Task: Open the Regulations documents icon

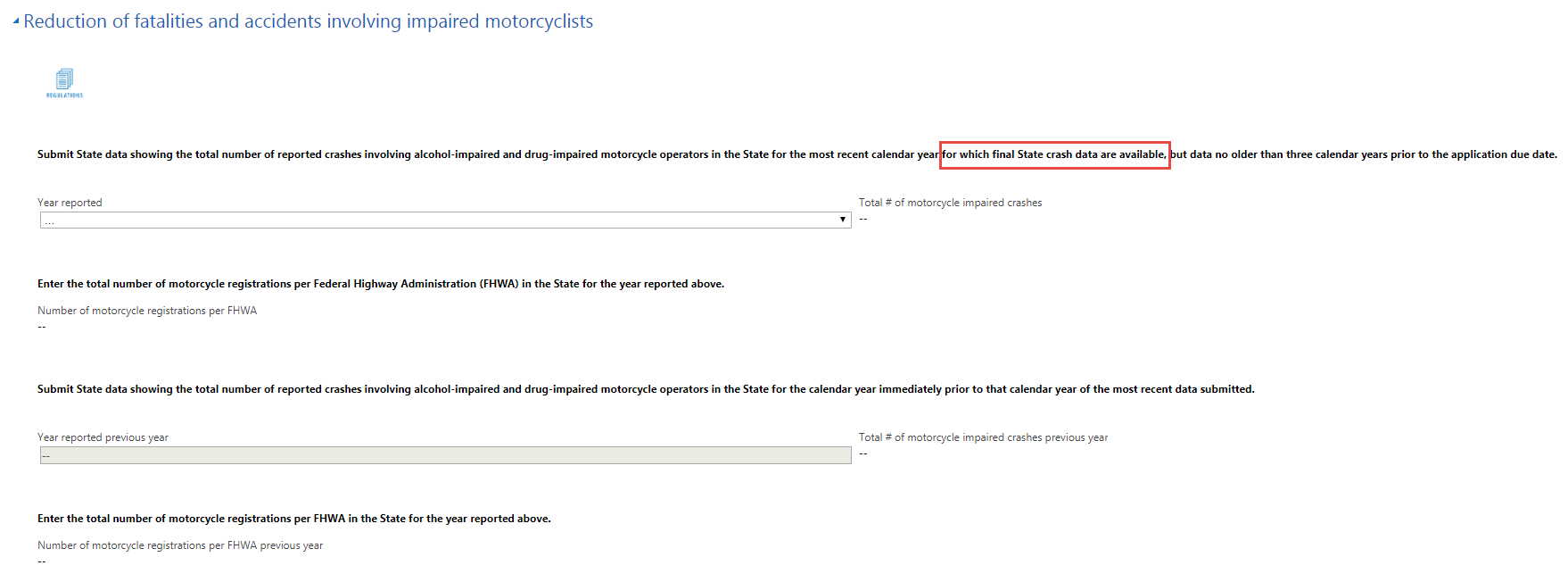Action: [64, 79]
